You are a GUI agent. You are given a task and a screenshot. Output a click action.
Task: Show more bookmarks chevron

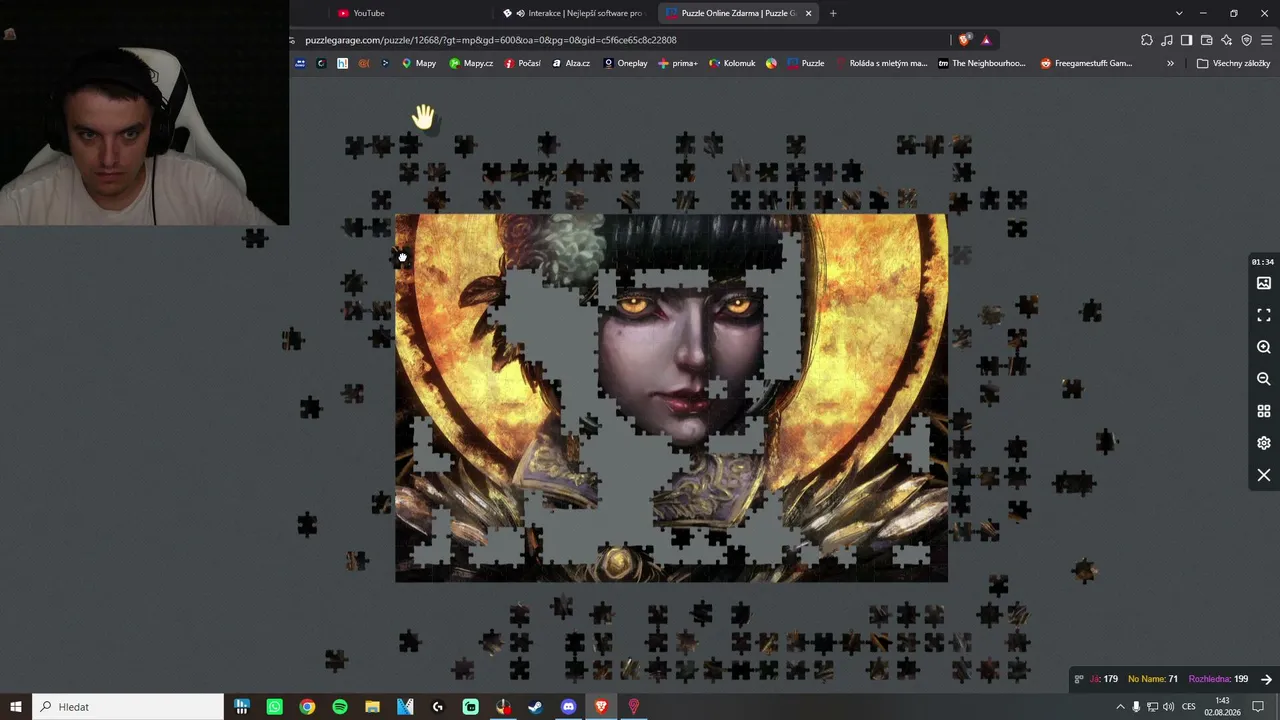pos(1170,63)
